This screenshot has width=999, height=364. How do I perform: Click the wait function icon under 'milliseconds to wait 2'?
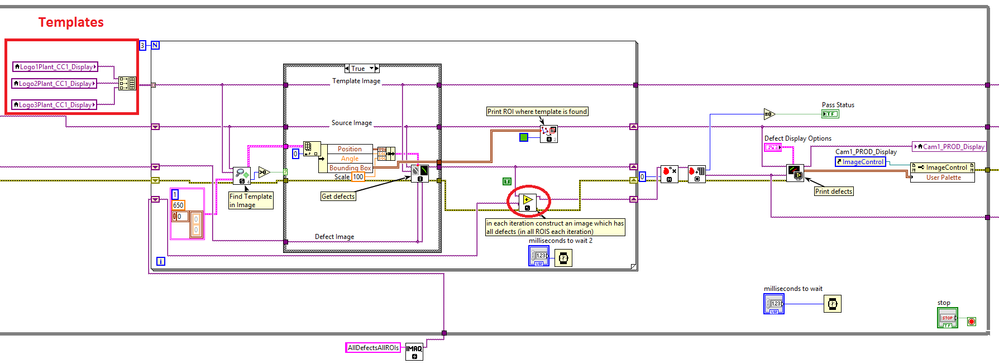click(563, 257)
